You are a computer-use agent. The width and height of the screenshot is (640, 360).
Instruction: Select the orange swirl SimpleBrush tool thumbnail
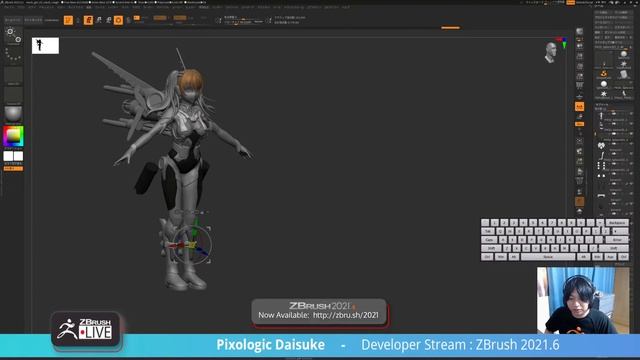click(604, 74)
